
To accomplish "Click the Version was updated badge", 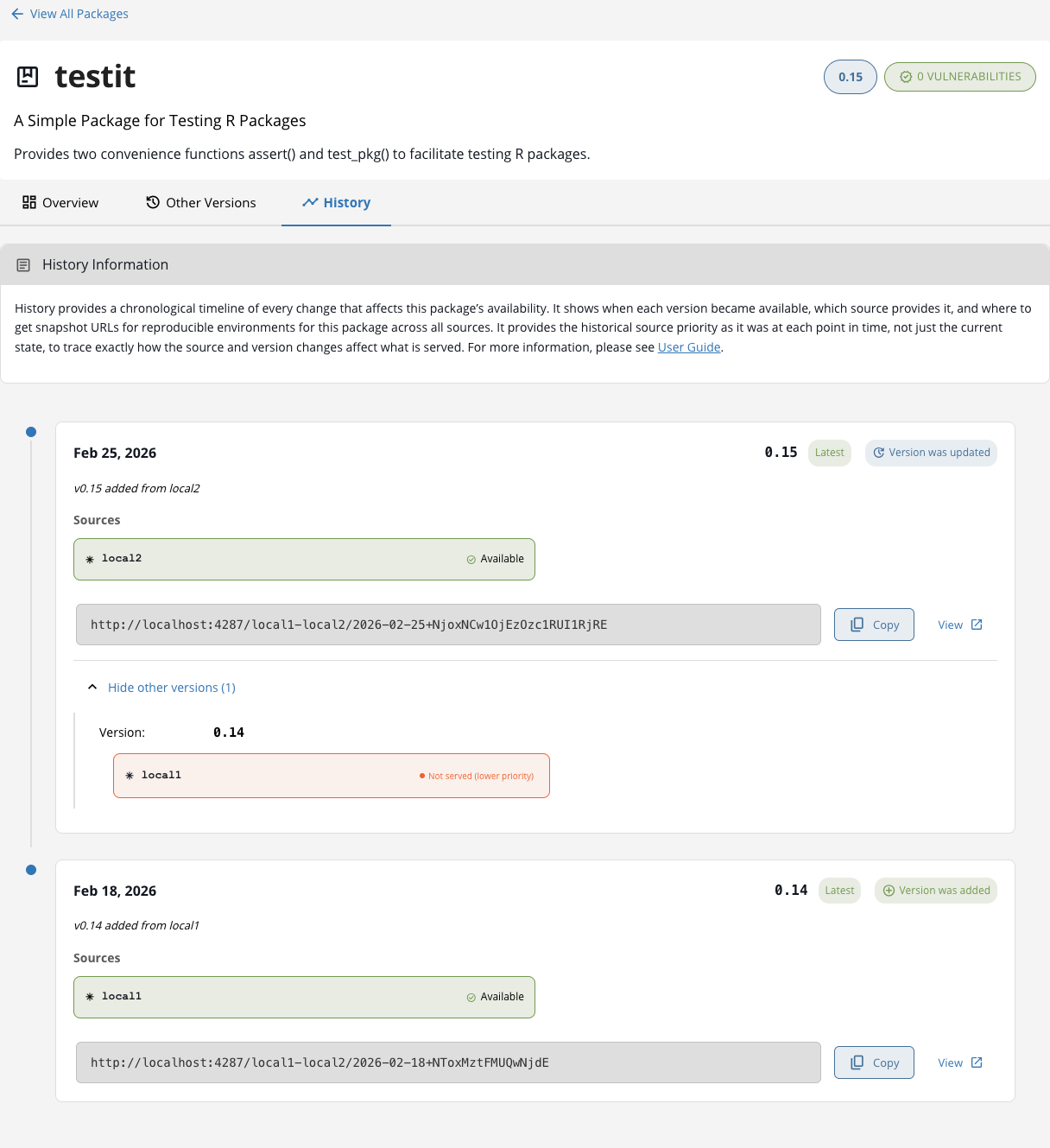I will tap(931, 453).
